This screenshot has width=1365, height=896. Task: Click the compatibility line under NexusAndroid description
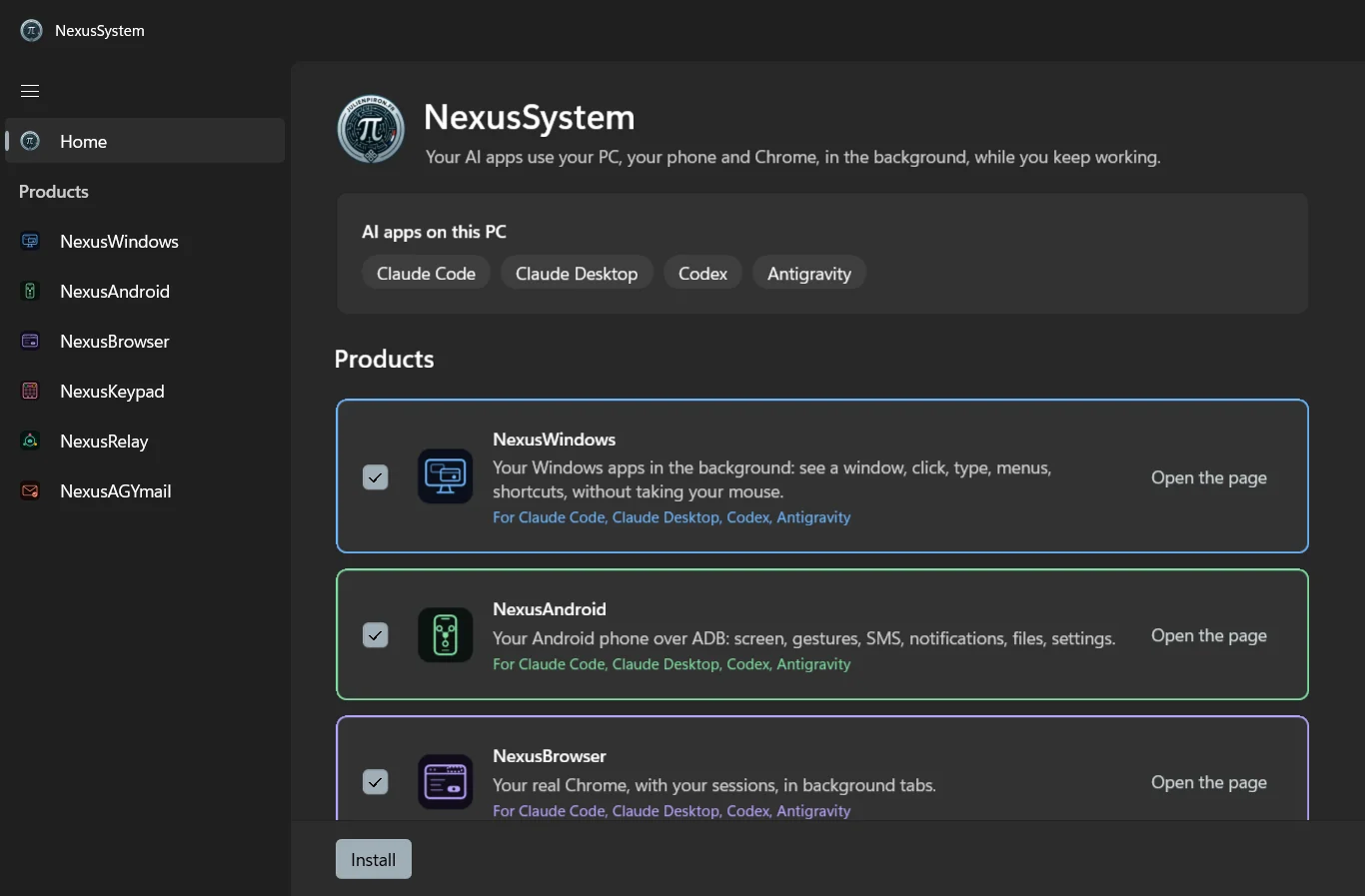coord(672,664)
